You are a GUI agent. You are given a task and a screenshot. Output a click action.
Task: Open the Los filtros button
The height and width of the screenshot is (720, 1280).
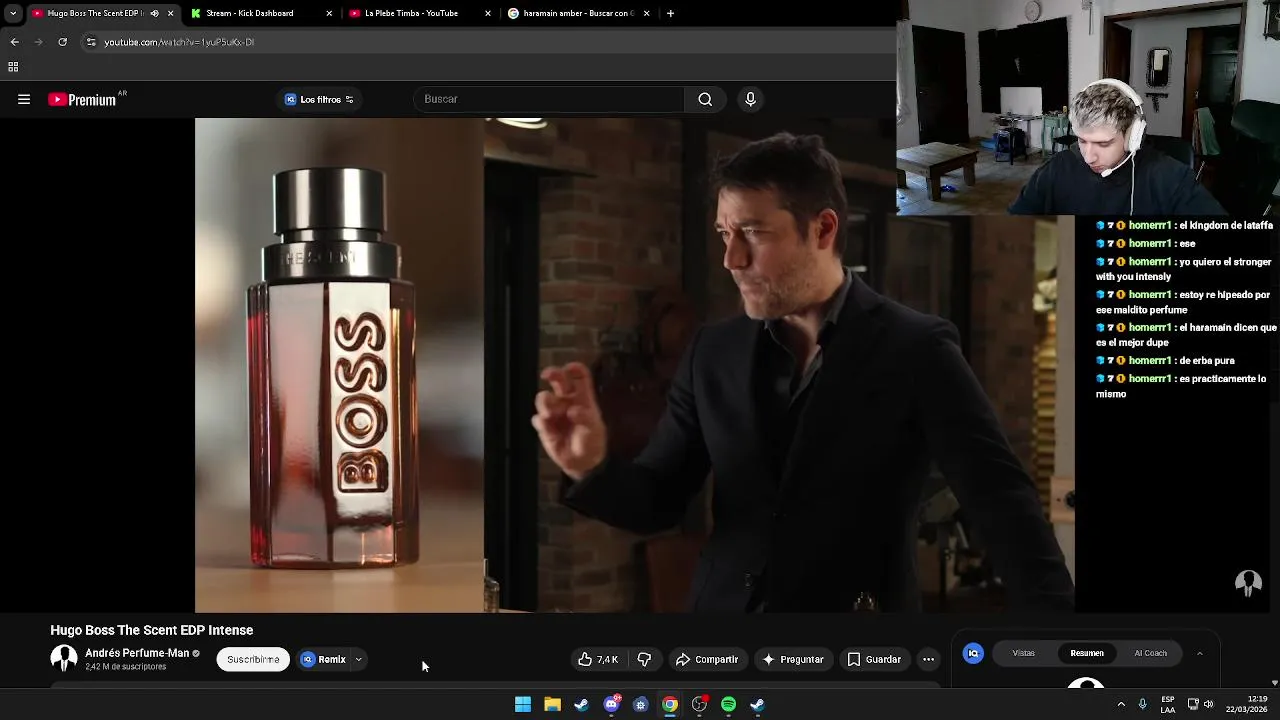(x=319, y=99)
